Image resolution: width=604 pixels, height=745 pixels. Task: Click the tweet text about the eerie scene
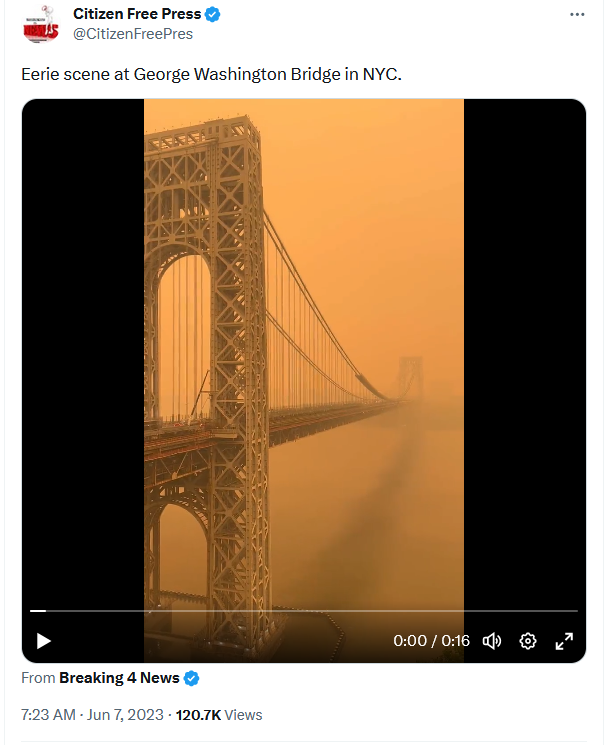[x=211, y=75]
